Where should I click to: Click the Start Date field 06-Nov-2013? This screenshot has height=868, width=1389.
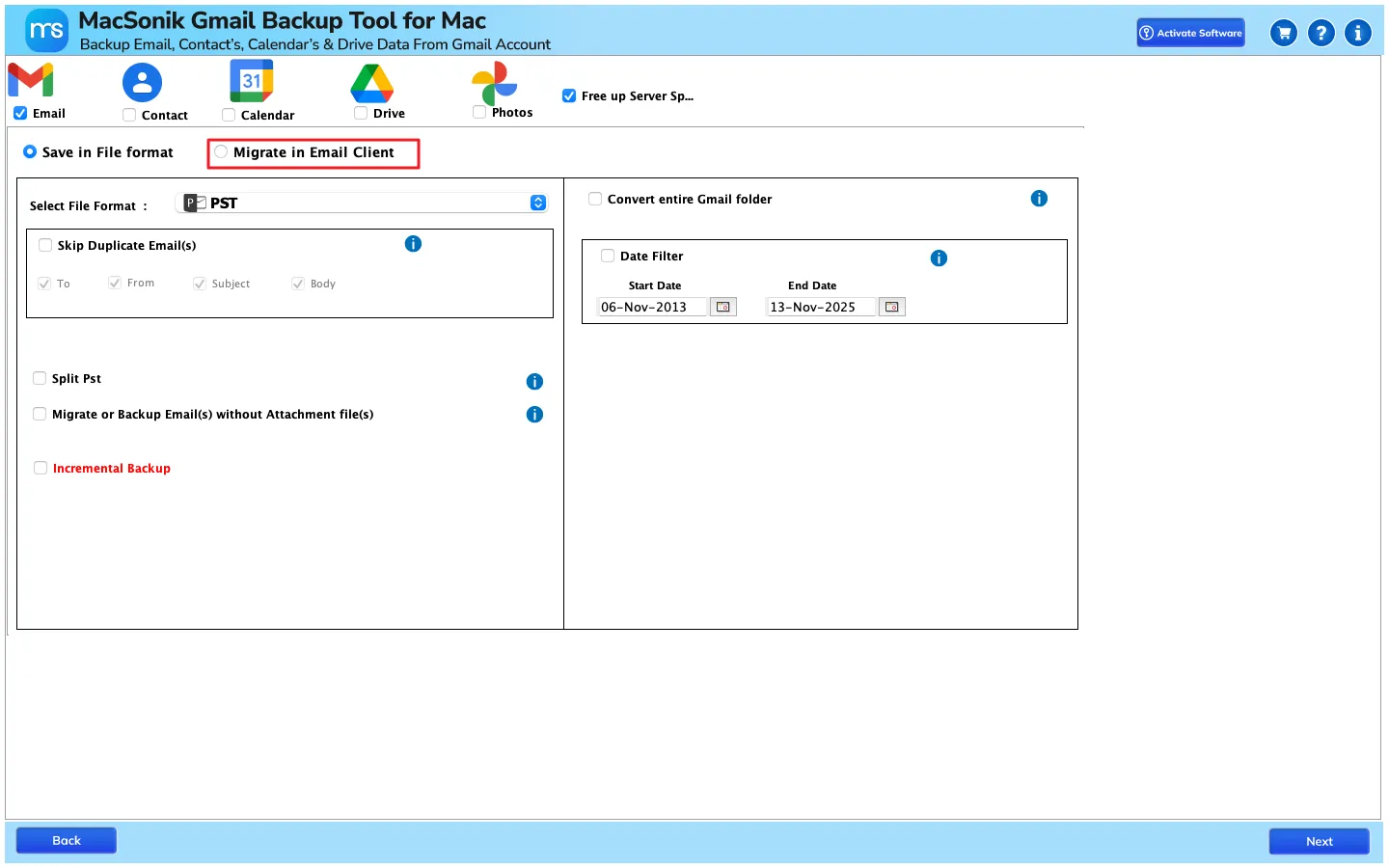(652, 307)
